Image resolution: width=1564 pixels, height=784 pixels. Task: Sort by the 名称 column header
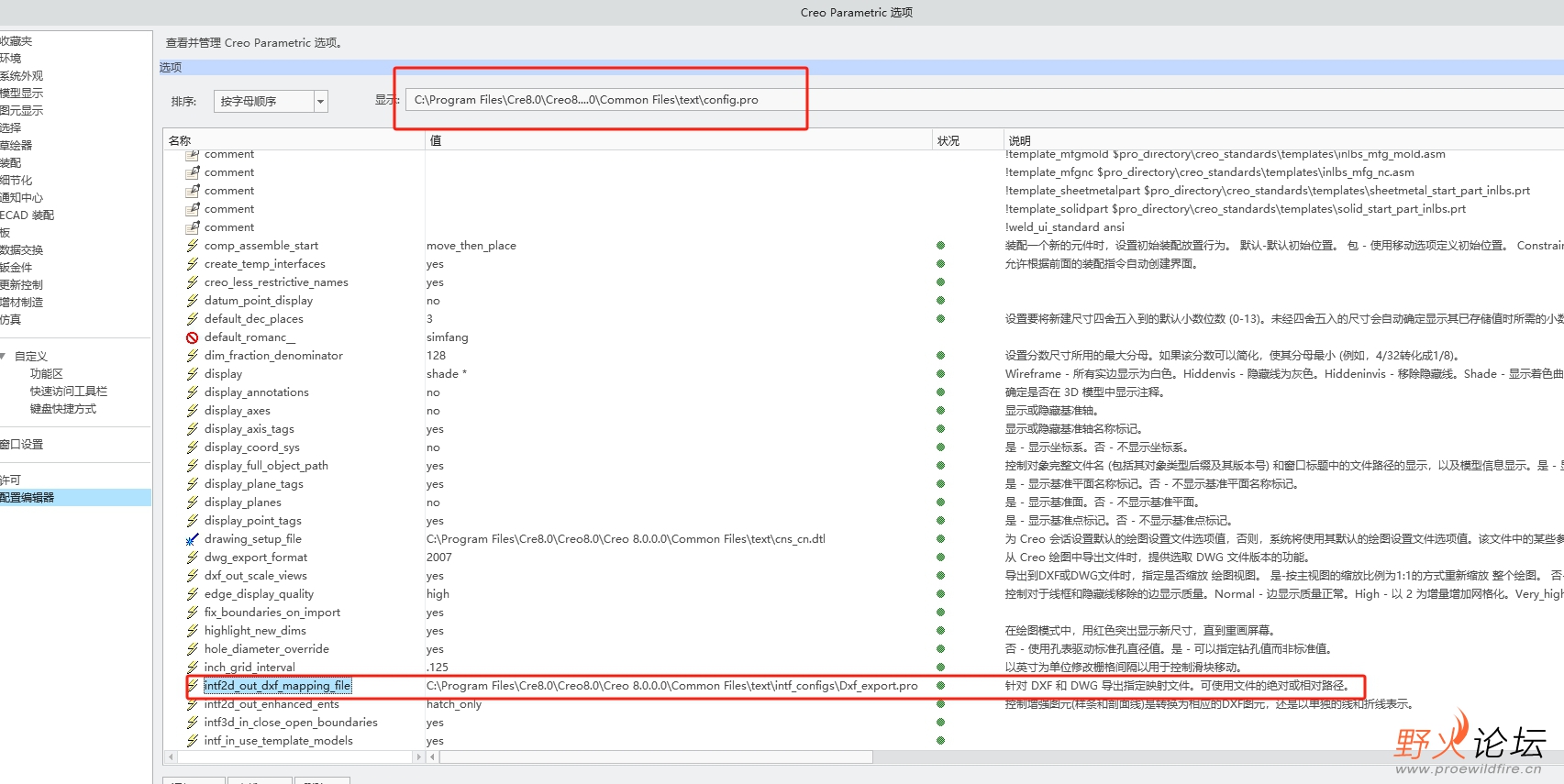click(294, 140)
